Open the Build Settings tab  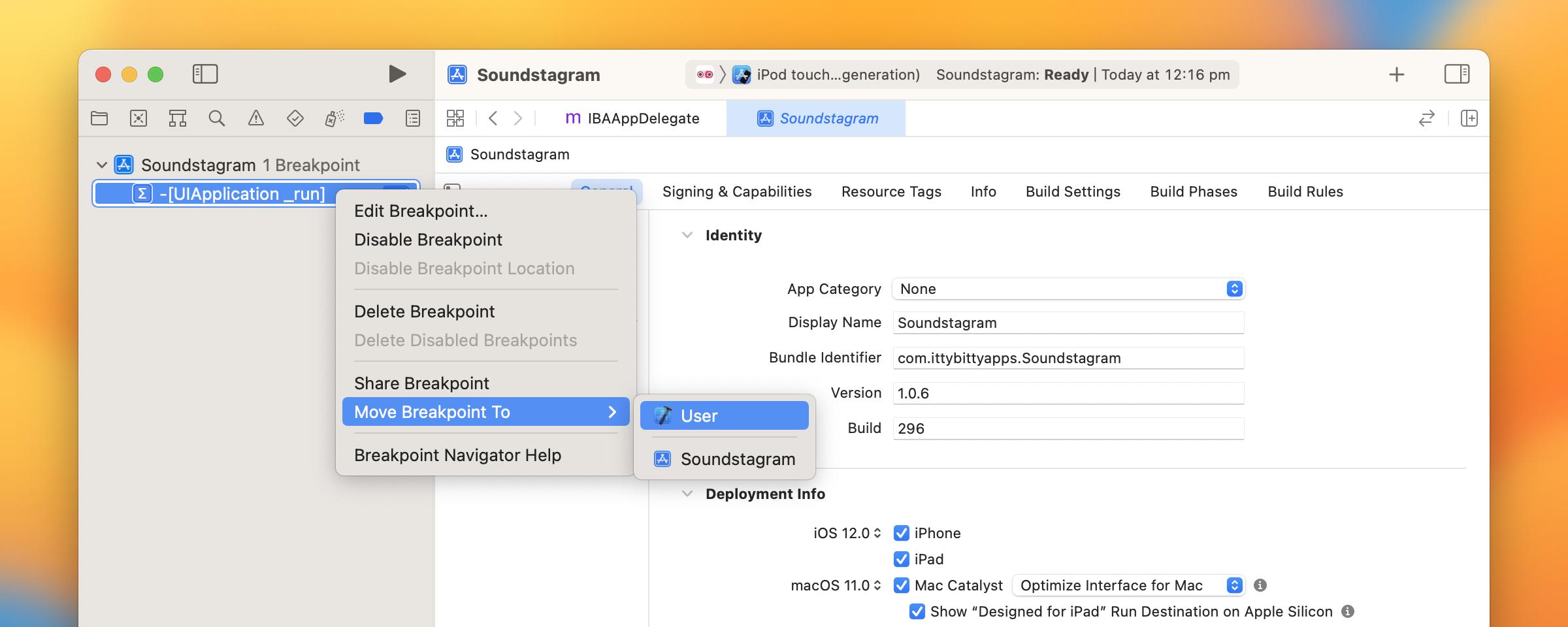coord(1073,191)
